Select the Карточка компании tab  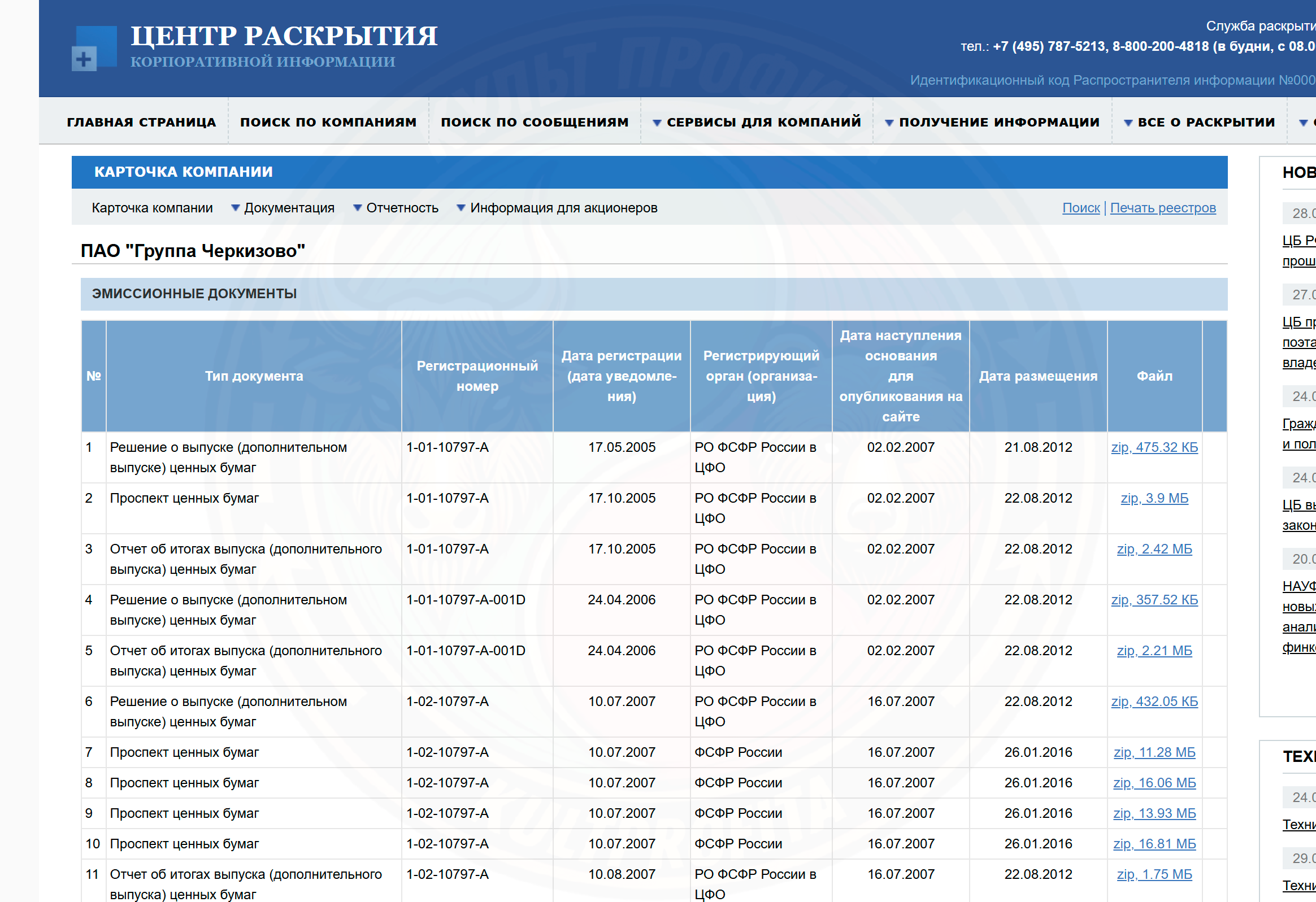click(x=153, y=208)
